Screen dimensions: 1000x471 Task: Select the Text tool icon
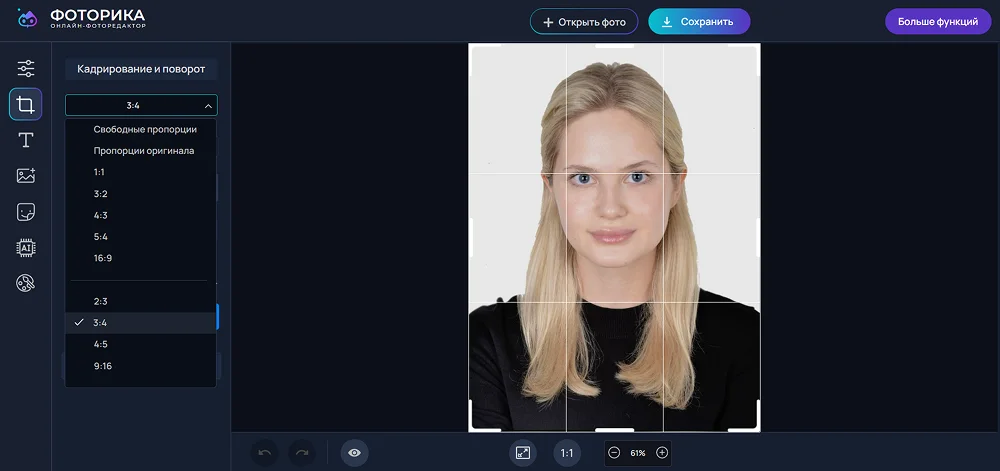coord(26,140)
